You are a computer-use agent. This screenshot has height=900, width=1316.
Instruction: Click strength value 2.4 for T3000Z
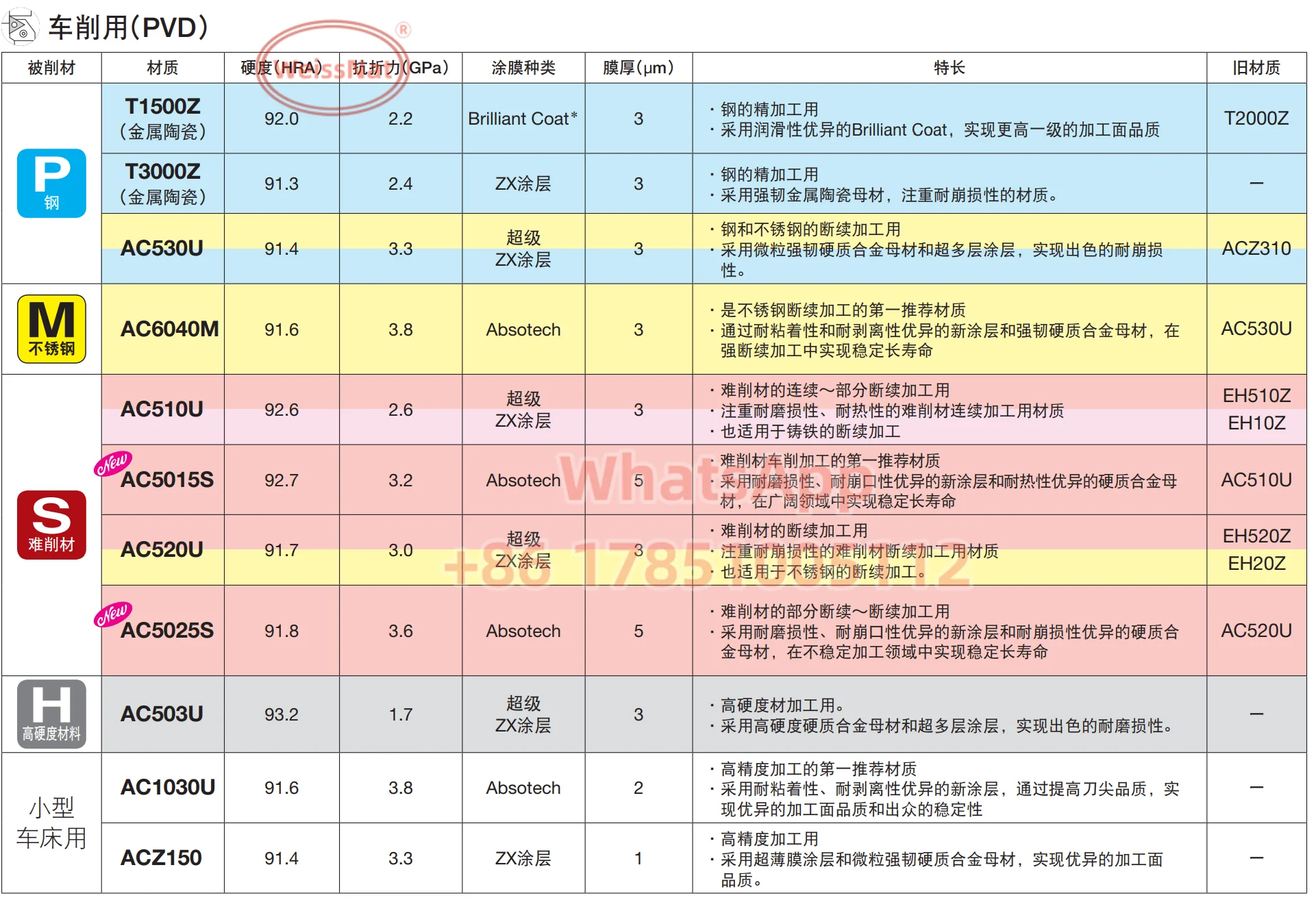coord(401,184)
